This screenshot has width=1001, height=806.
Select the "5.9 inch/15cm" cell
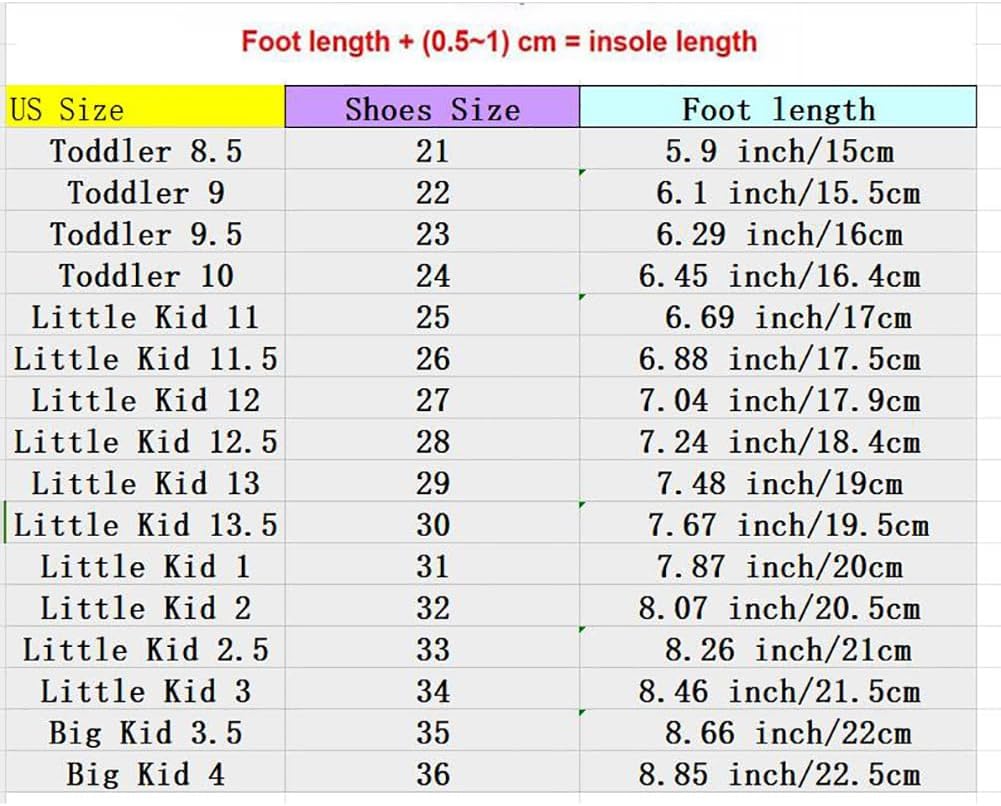[779, 151]
